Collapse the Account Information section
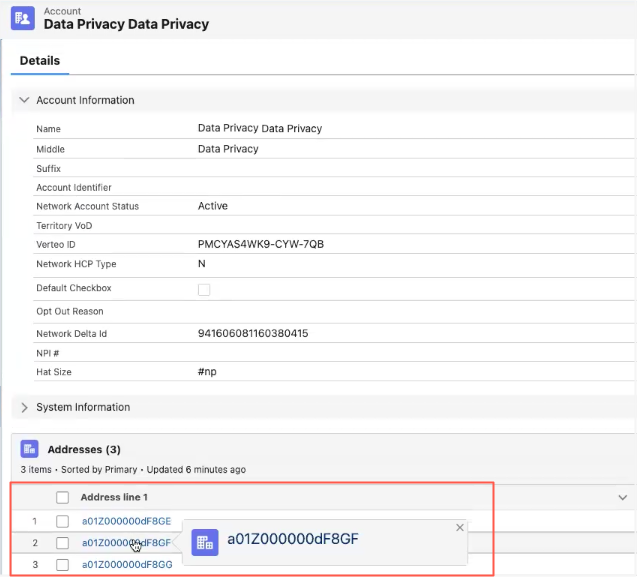637x577 pixels. coord(24,100)
